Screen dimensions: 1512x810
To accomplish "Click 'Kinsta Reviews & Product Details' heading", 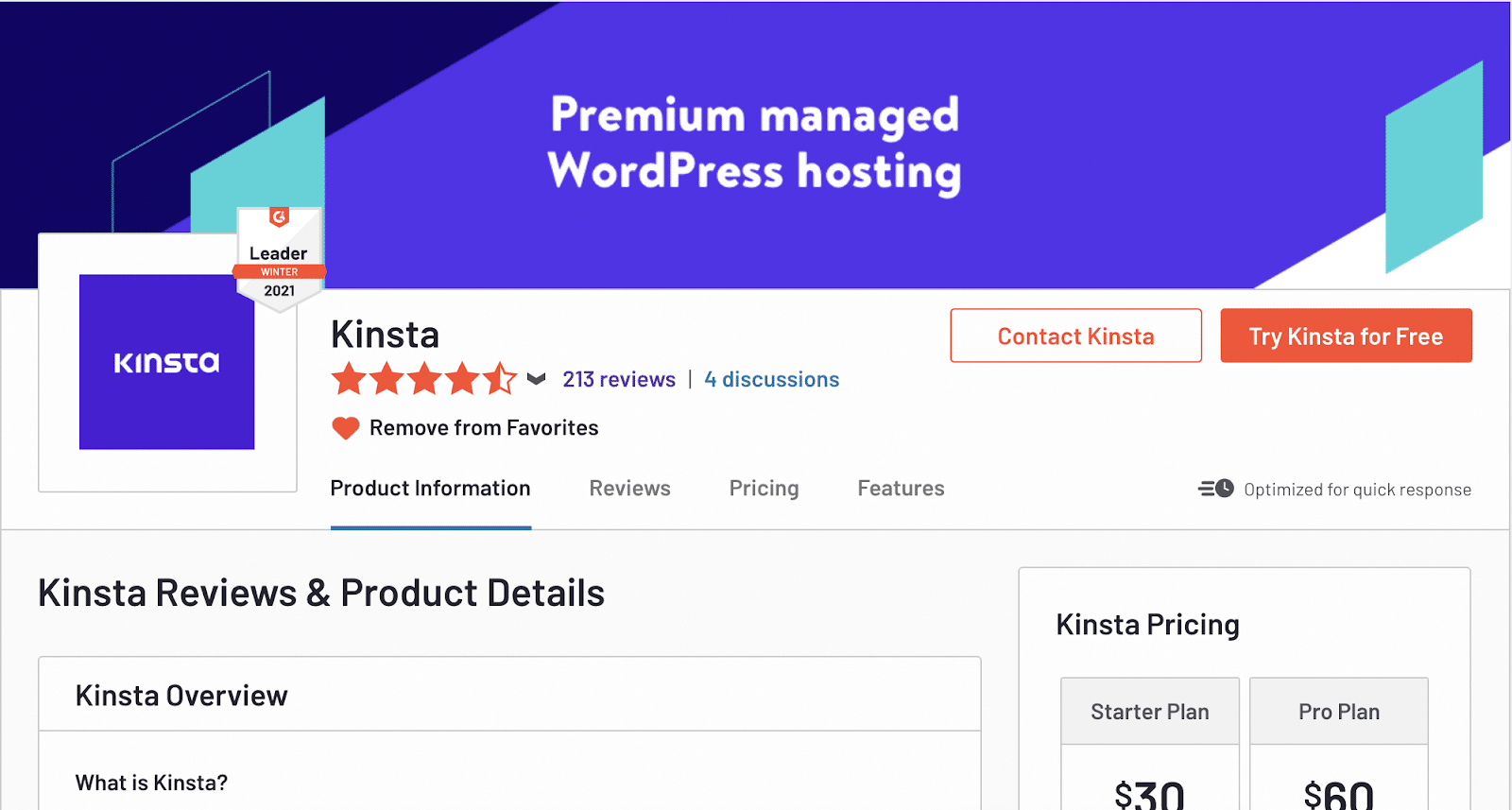I will pyautogui.click(x=321, y=594).
